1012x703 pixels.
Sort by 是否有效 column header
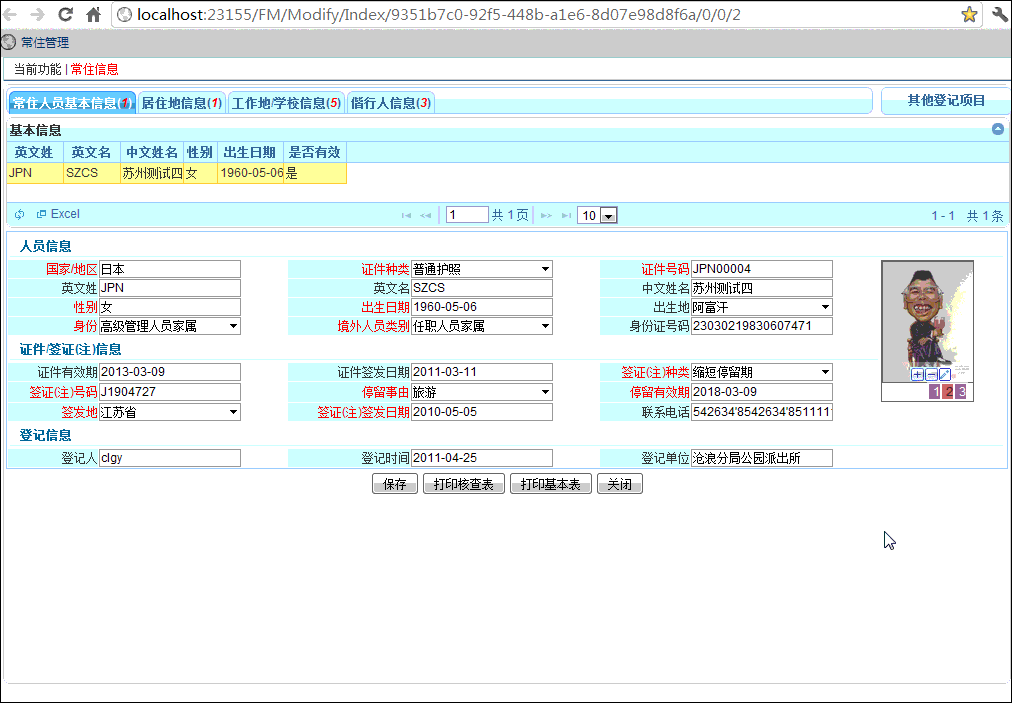(x=314, y=152)
